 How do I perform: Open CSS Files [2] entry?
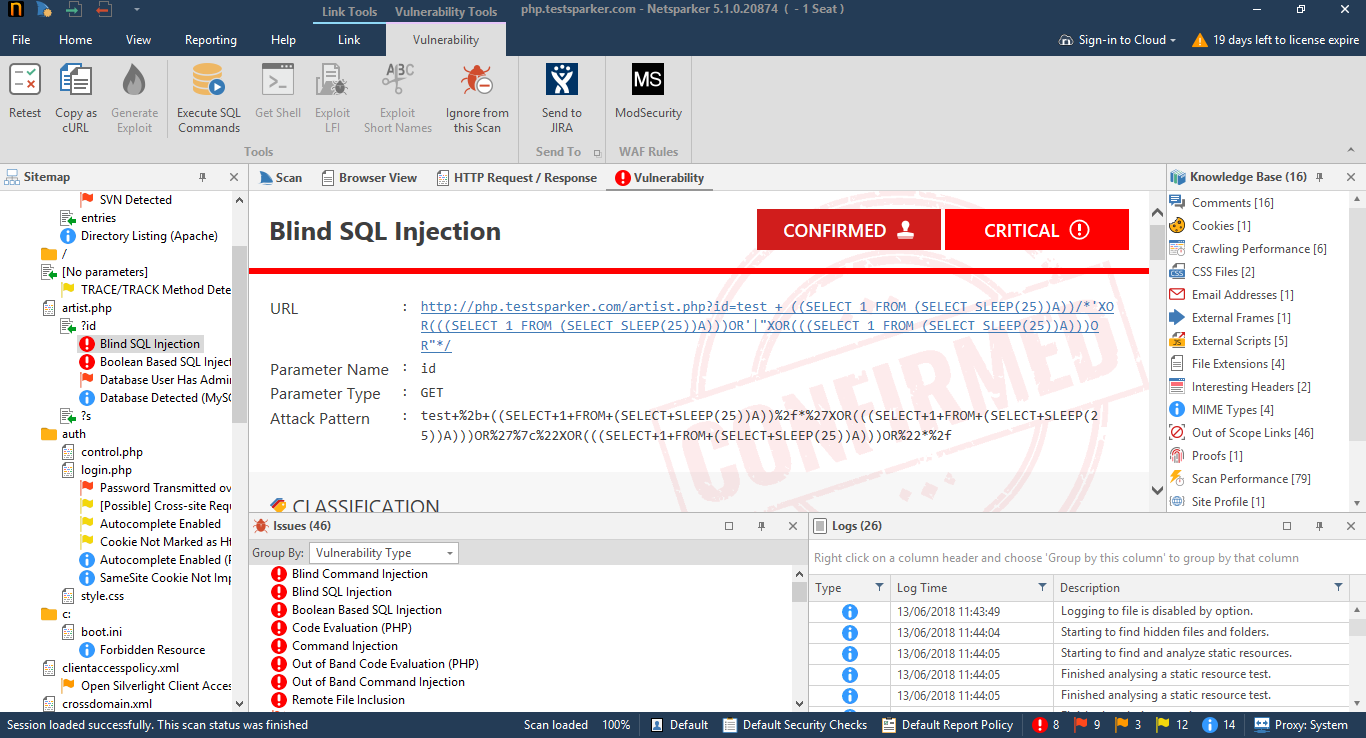coord(1222,272)
